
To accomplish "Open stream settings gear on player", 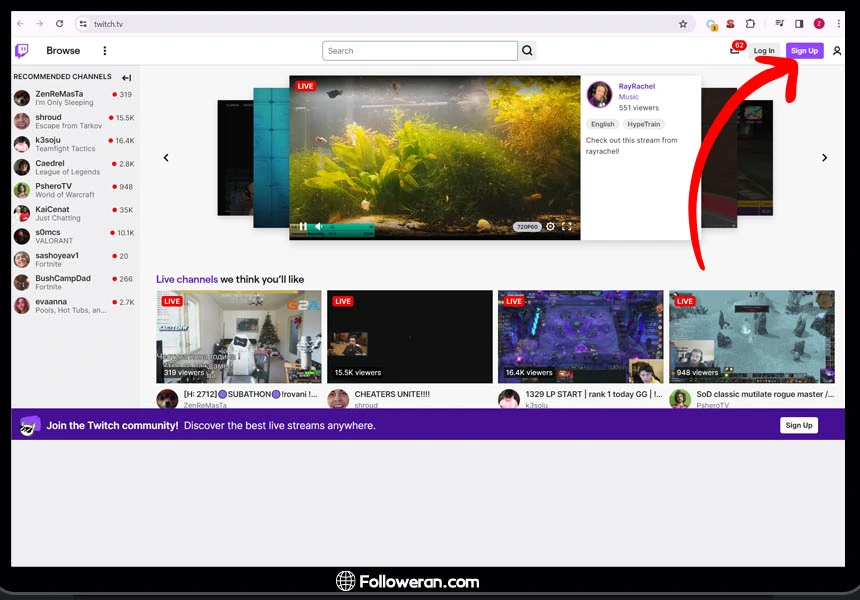I will [x=550, y=227].
